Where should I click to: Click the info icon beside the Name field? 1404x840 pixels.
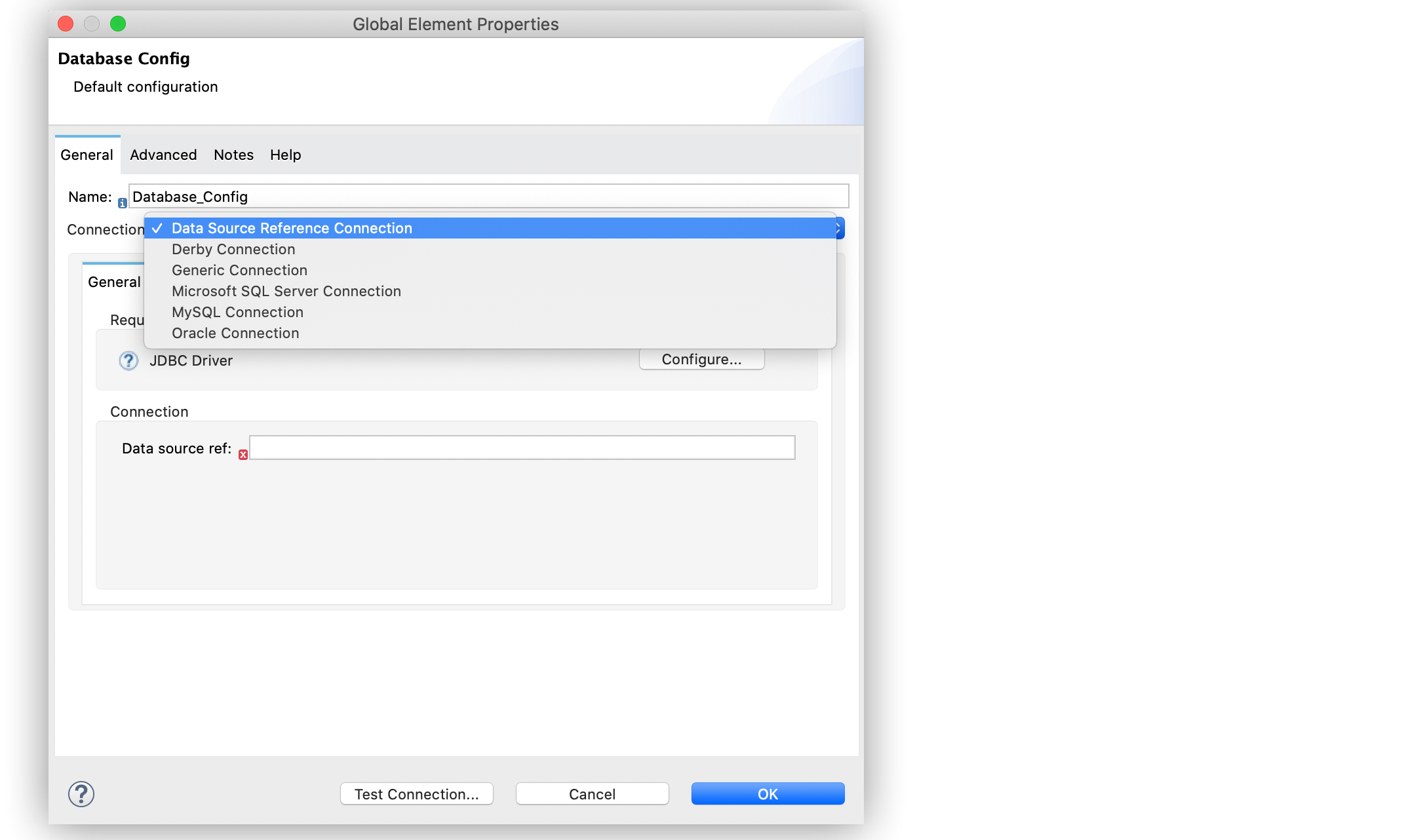[122, 202]
